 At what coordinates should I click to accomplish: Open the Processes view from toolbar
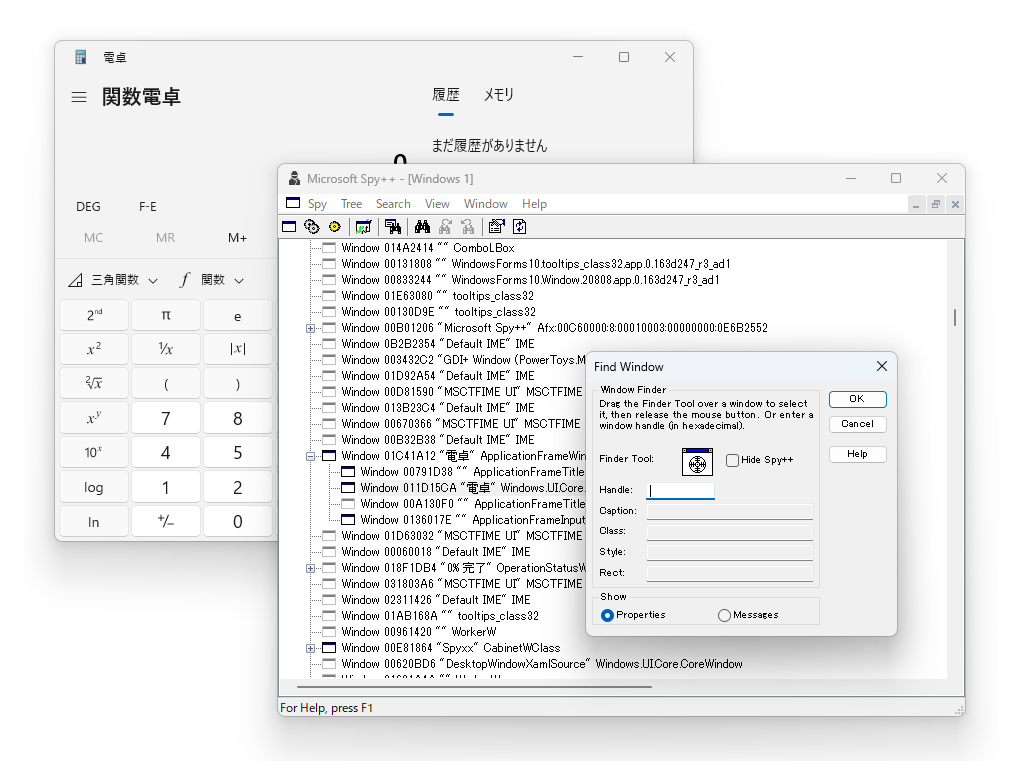310,226
